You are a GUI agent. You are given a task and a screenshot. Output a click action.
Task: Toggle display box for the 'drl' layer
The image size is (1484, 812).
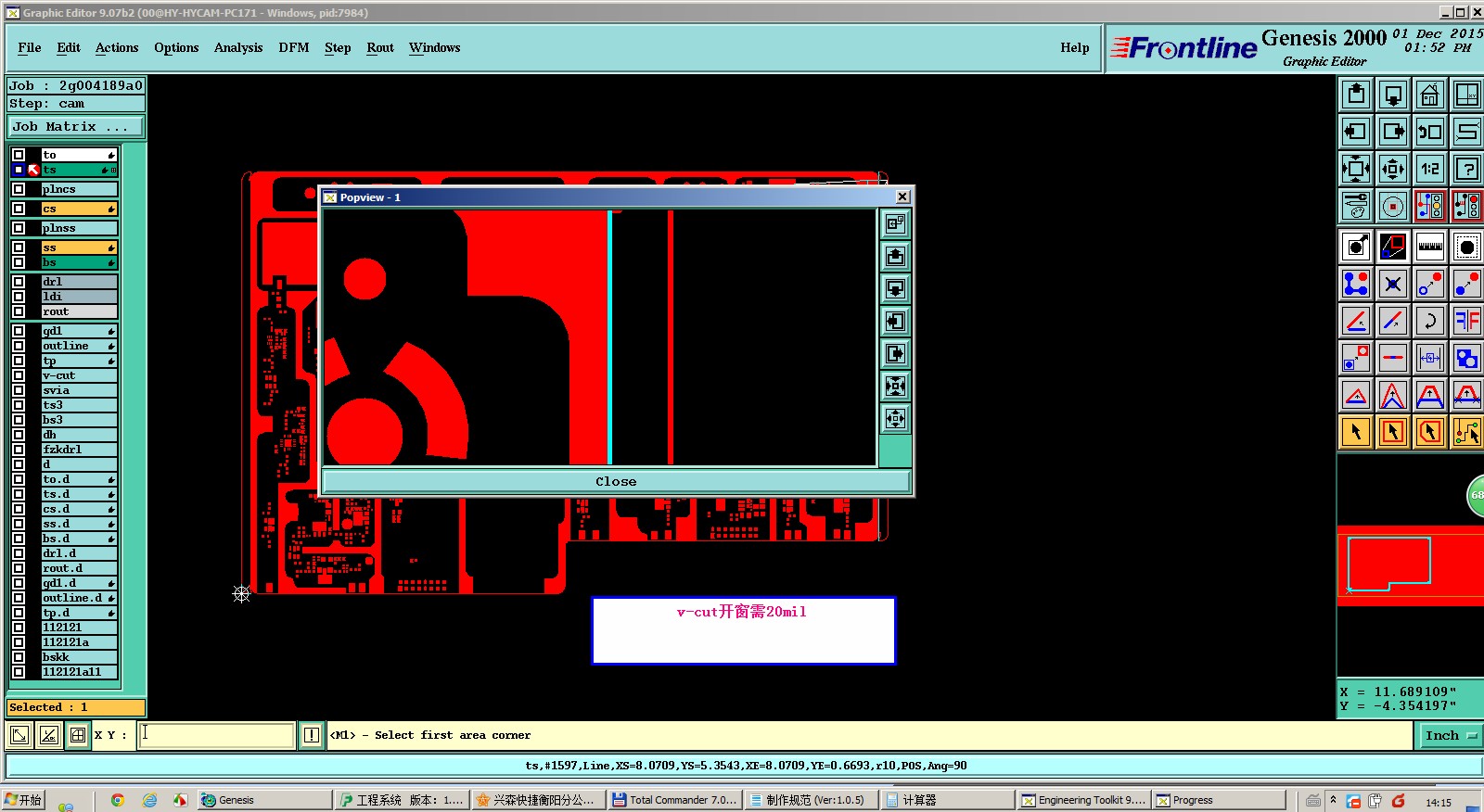pyautogui.click(x=19, y=282)
